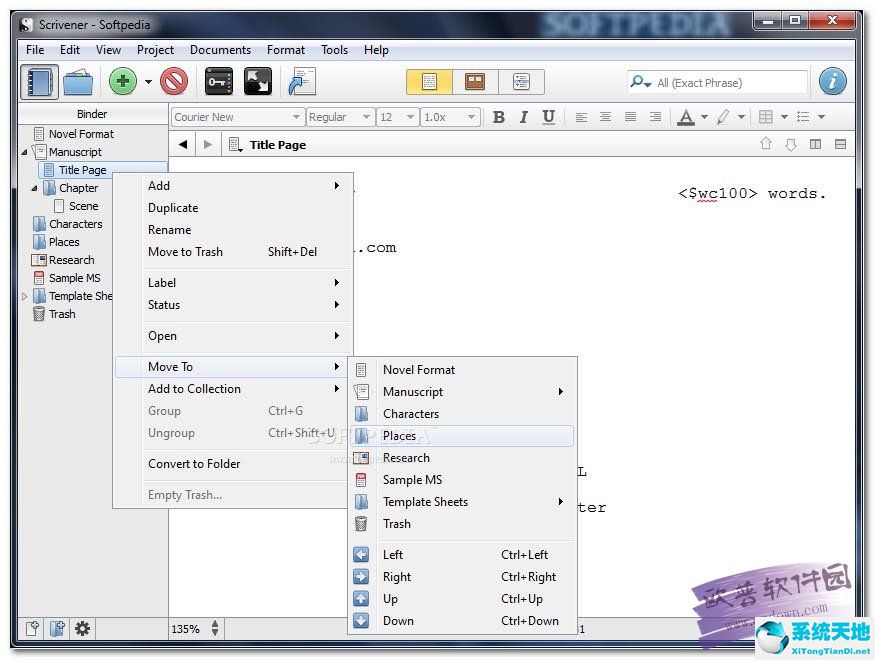Go to previous document up arrow
The height and width of the screenshot is (660, 875).
(766, 144)
